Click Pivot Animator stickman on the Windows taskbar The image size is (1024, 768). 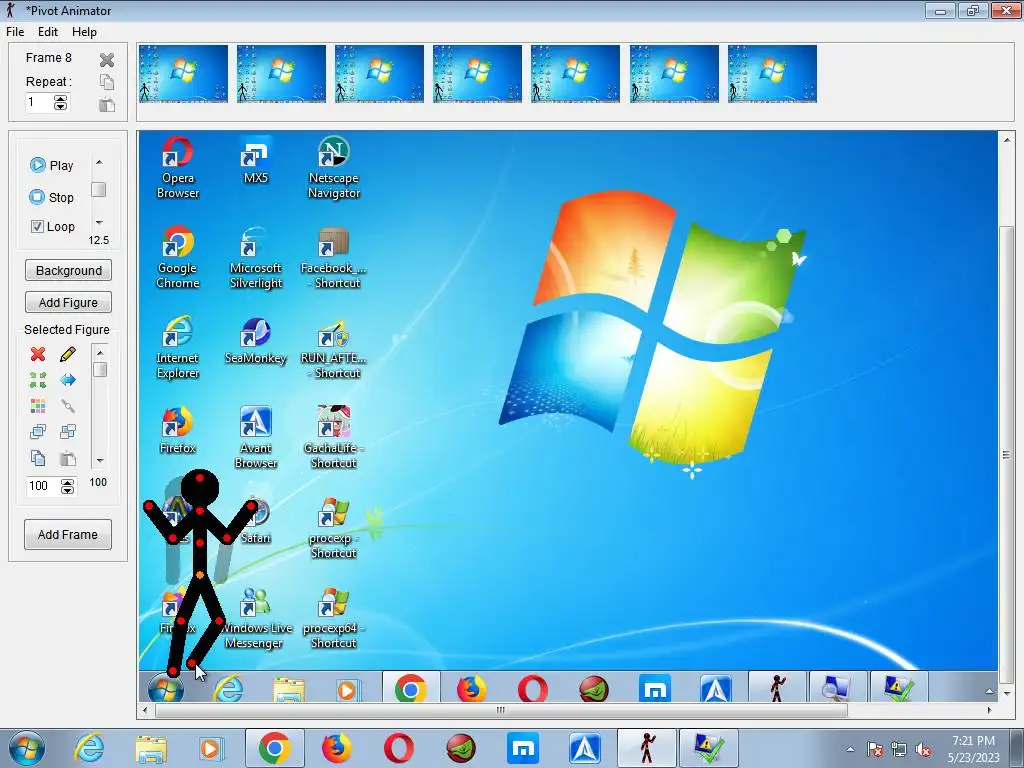(647, 748)
